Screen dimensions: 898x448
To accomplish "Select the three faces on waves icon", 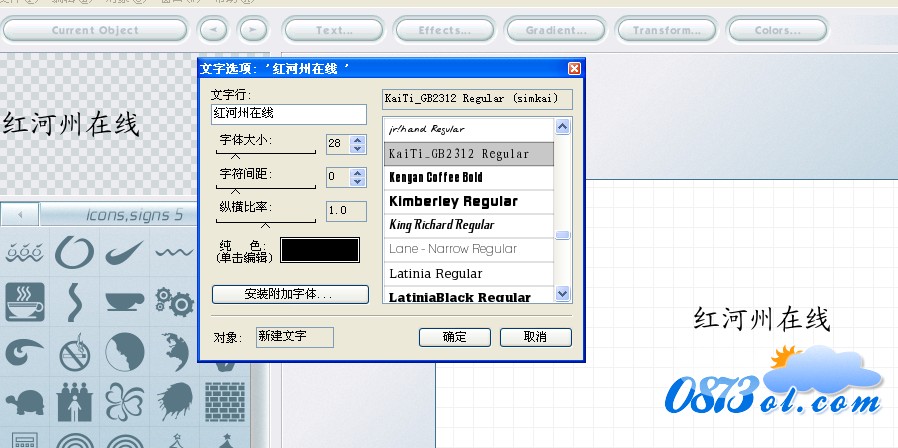I will 25,253.
